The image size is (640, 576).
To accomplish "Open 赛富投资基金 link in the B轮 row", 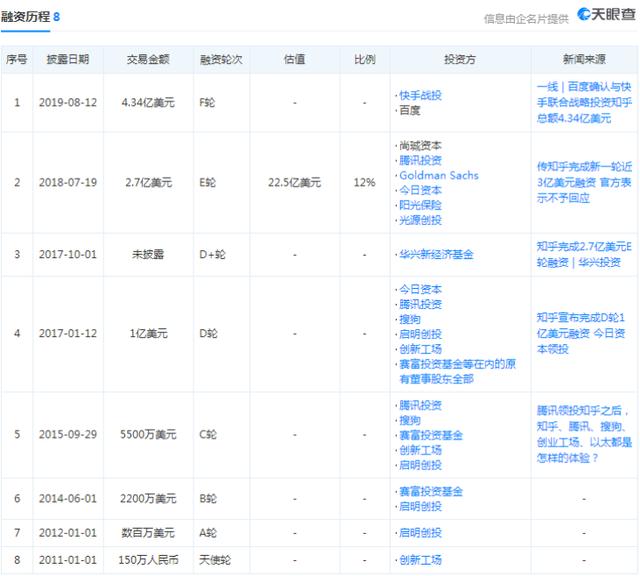I will point(431,491).
